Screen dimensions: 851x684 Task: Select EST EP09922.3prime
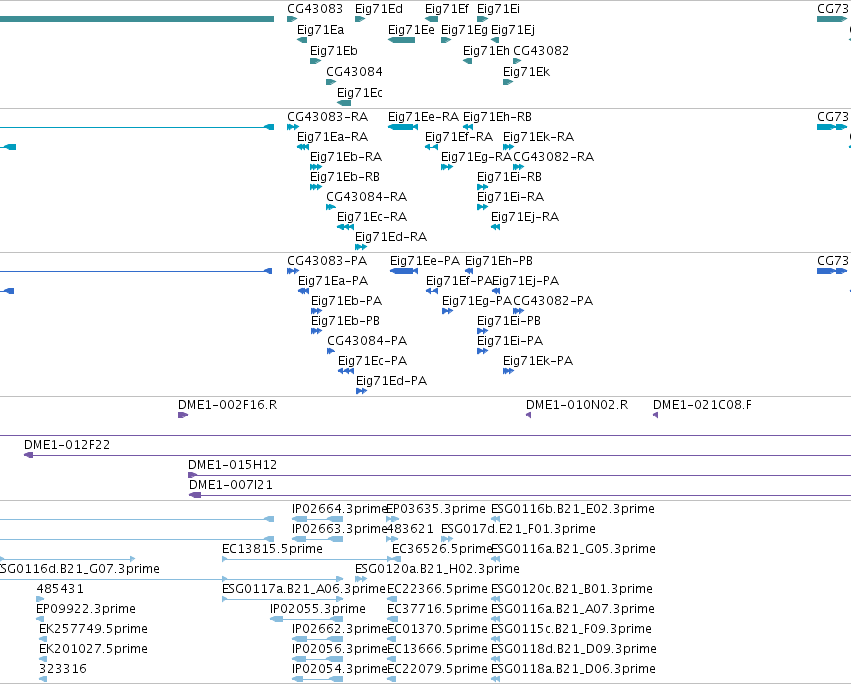[86, 609]
